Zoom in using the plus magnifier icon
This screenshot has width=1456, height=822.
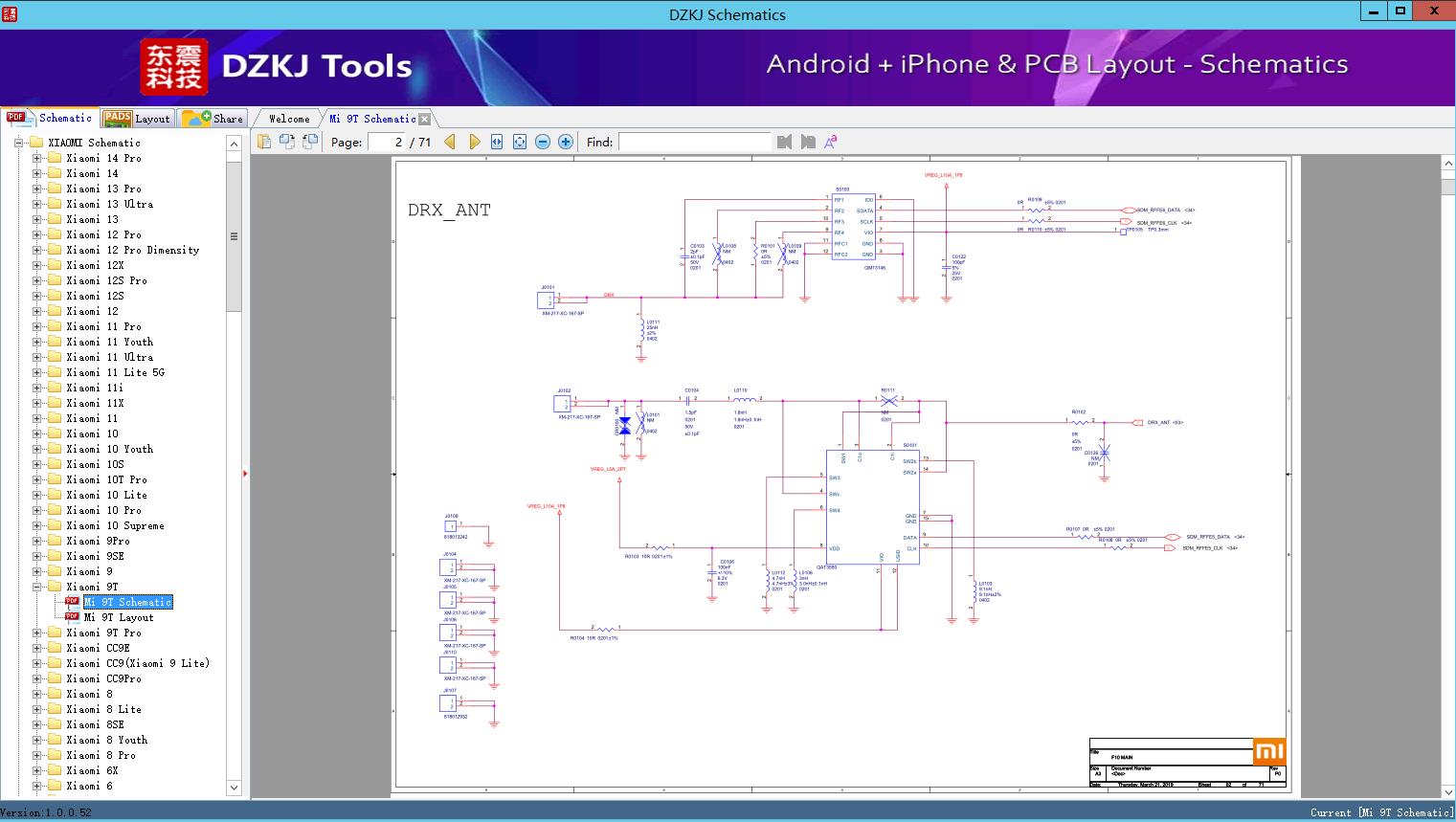[x=565, y=141]
